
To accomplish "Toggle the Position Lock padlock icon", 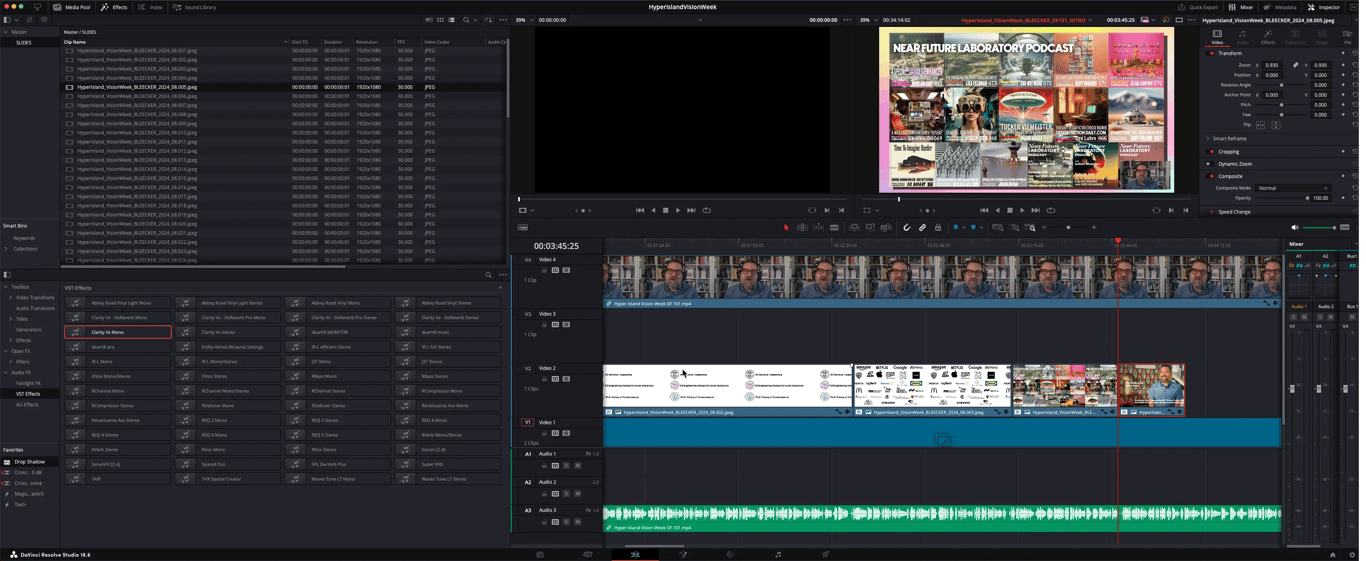I will (938, 228).
